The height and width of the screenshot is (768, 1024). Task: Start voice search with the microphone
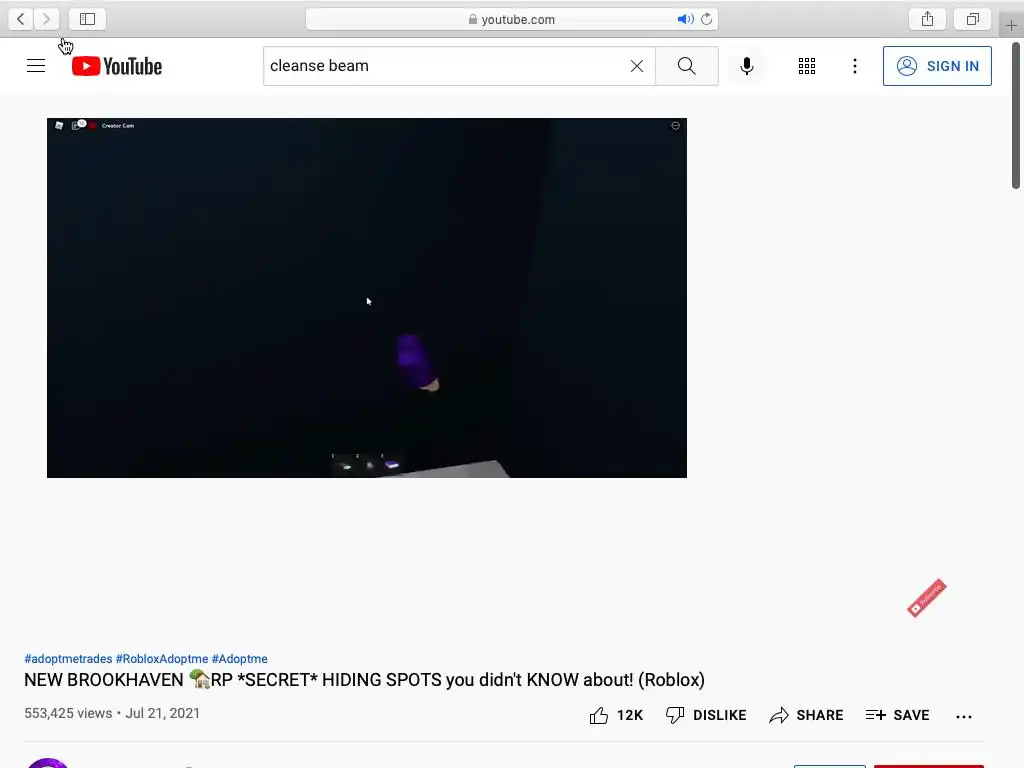747,66
